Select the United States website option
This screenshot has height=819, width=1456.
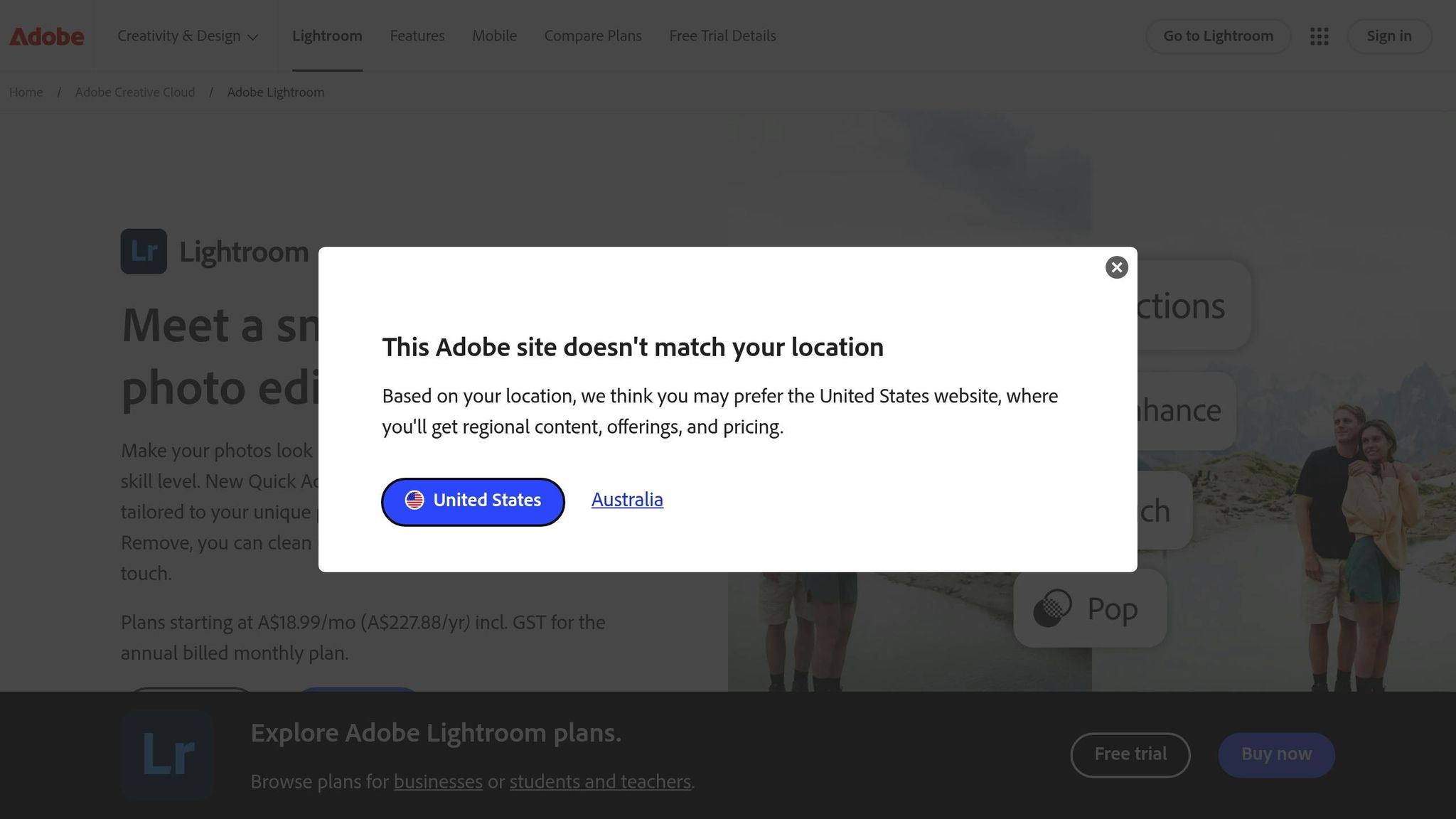[473, 501]
